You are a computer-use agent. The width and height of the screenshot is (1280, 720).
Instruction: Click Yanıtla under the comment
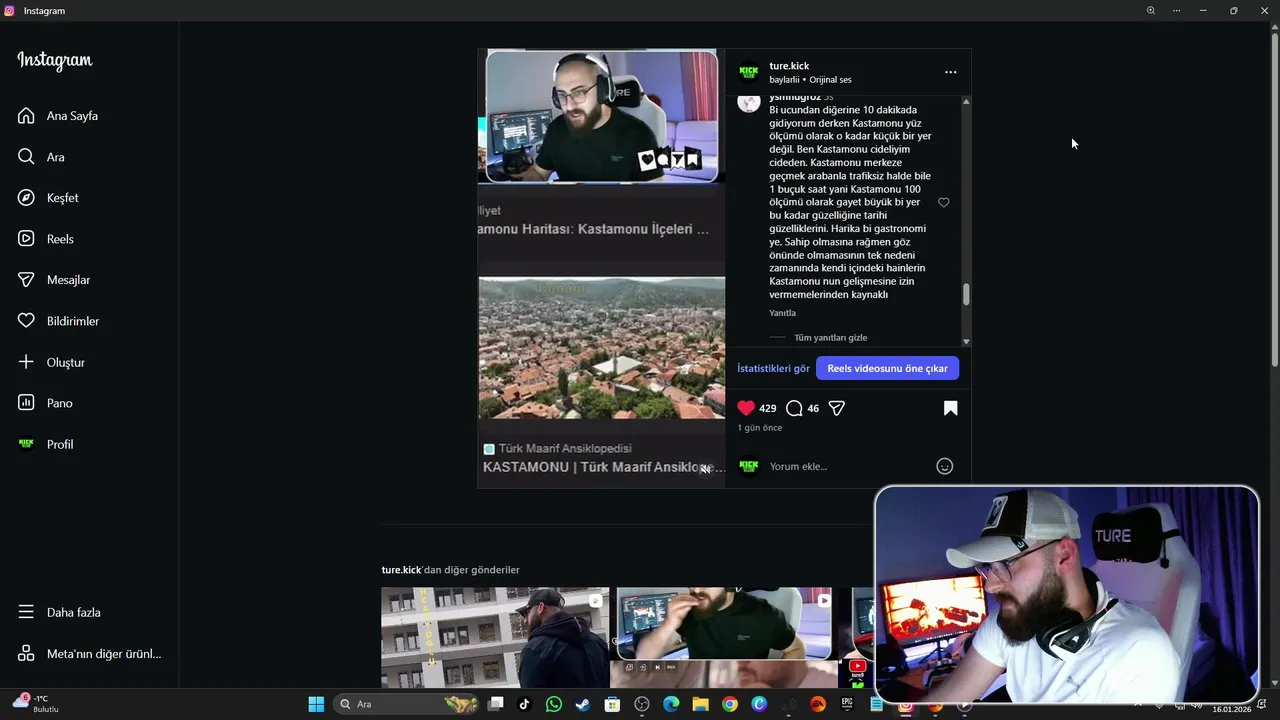(782, 313)
